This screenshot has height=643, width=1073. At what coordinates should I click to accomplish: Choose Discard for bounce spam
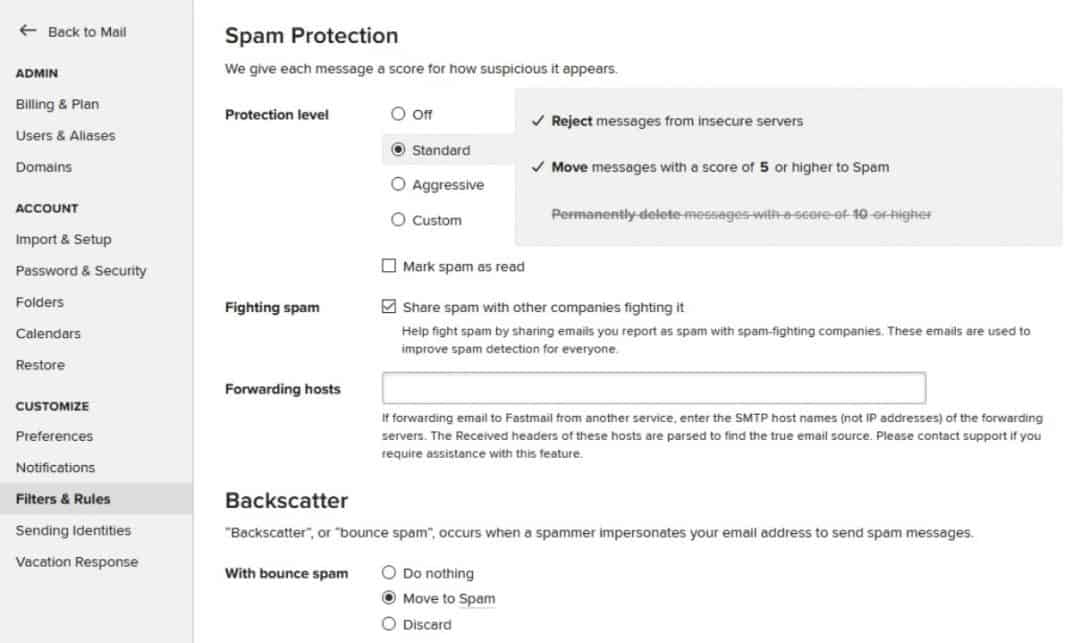click(x=389, y=624)
